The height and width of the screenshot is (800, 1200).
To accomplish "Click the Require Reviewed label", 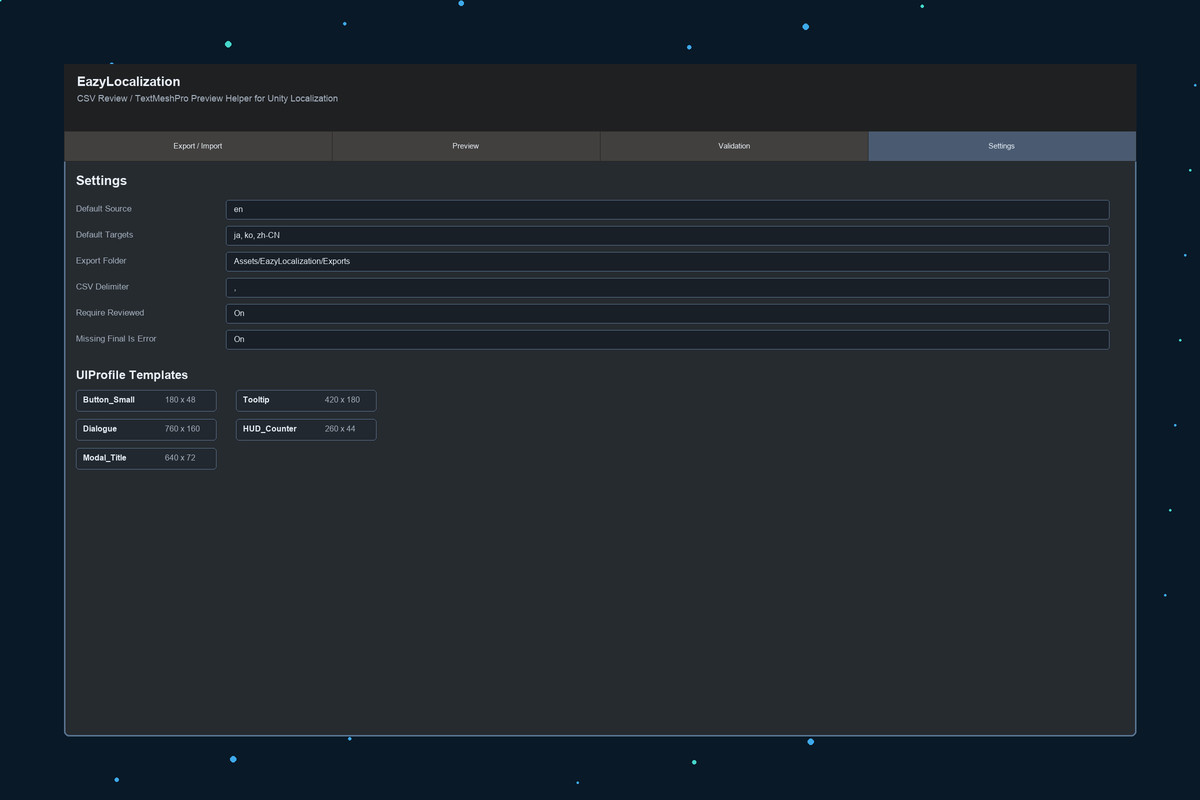I will click(110, 313).
